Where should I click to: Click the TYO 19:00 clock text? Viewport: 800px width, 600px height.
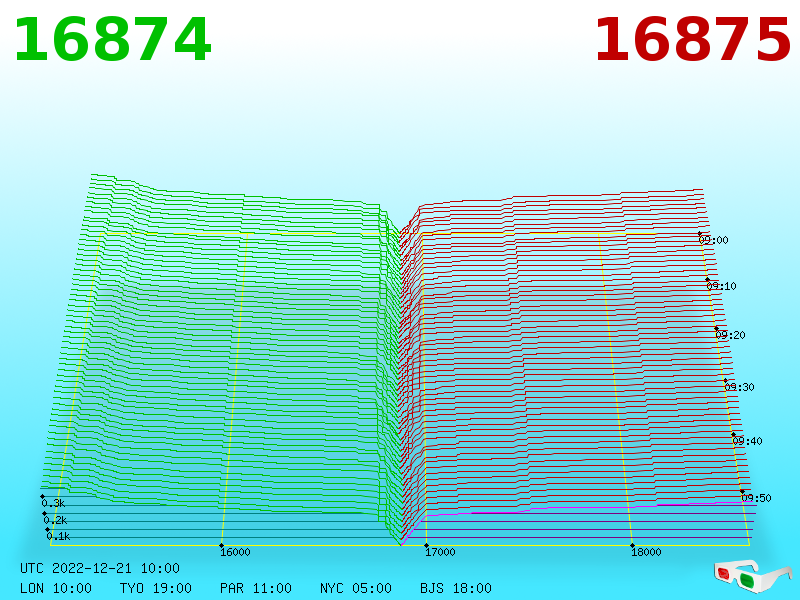[156, 588]
